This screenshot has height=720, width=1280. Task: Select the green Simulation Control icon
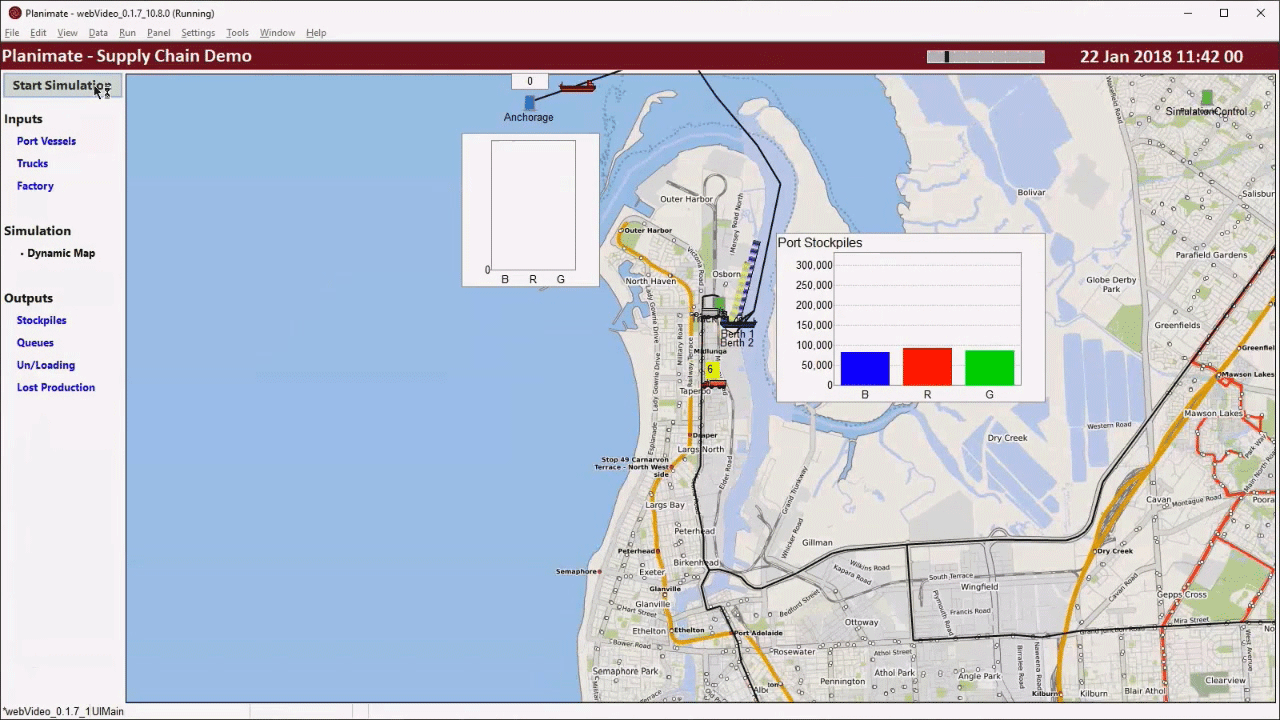1207,97
